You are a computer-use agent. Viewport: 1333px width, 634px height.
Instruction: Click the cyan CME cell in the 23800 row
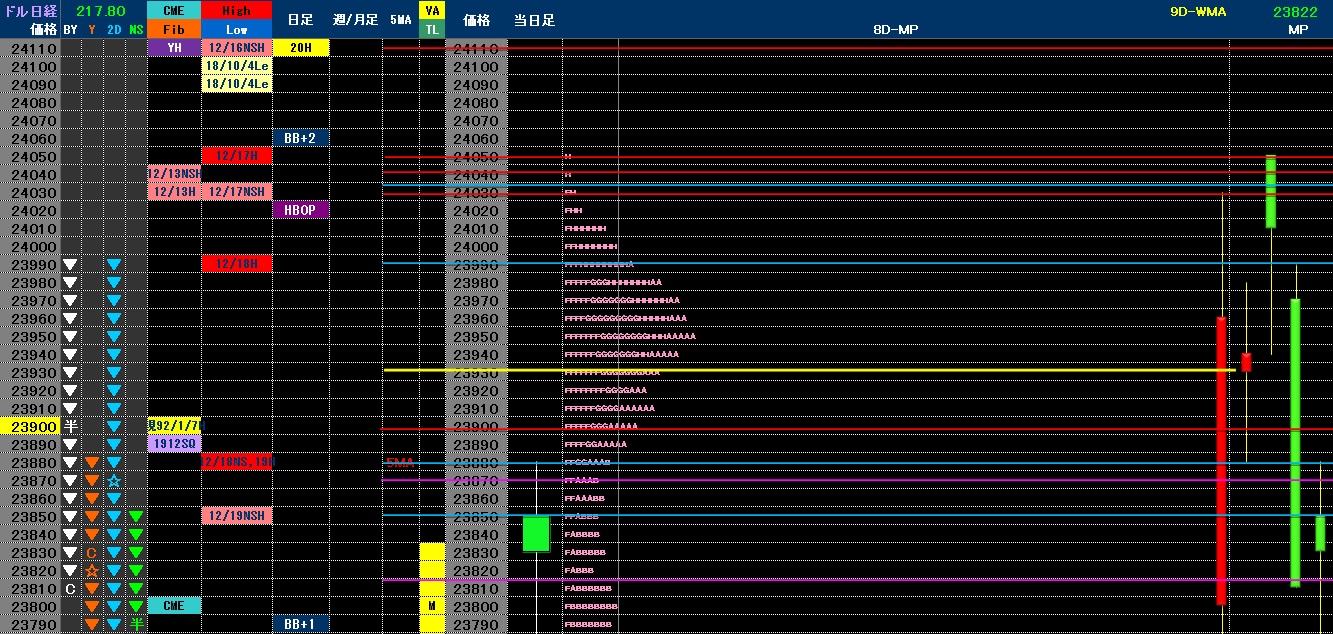coord(173,606)
